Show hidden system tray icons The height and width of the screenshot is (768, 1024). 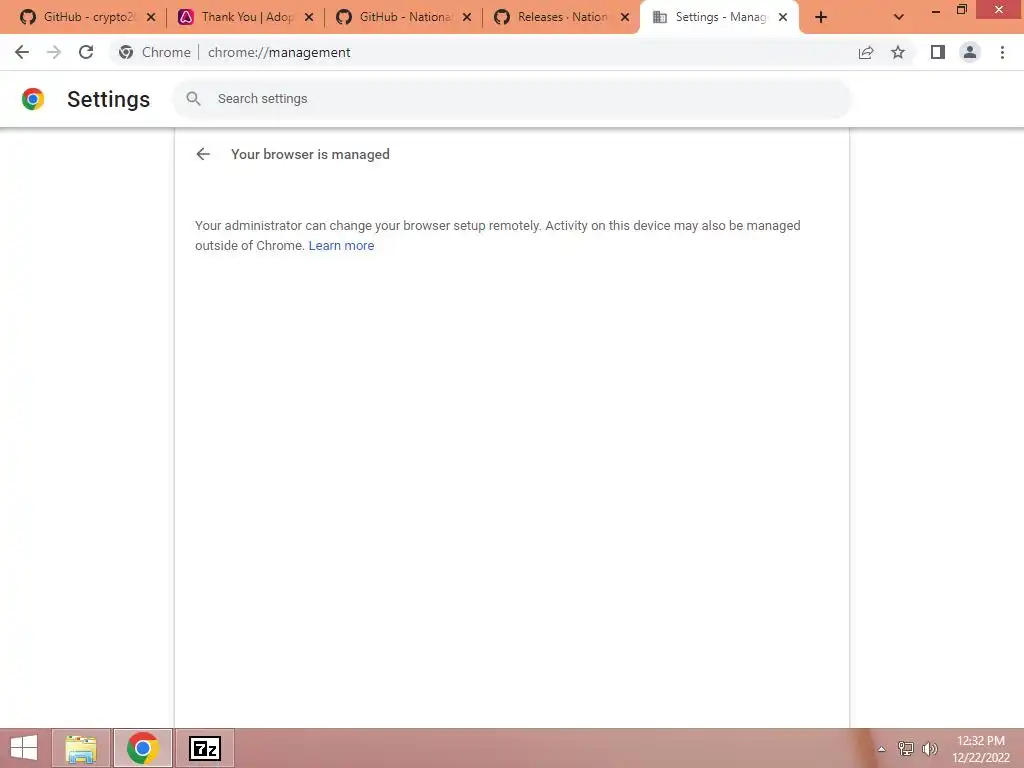[x=881, y=749]
